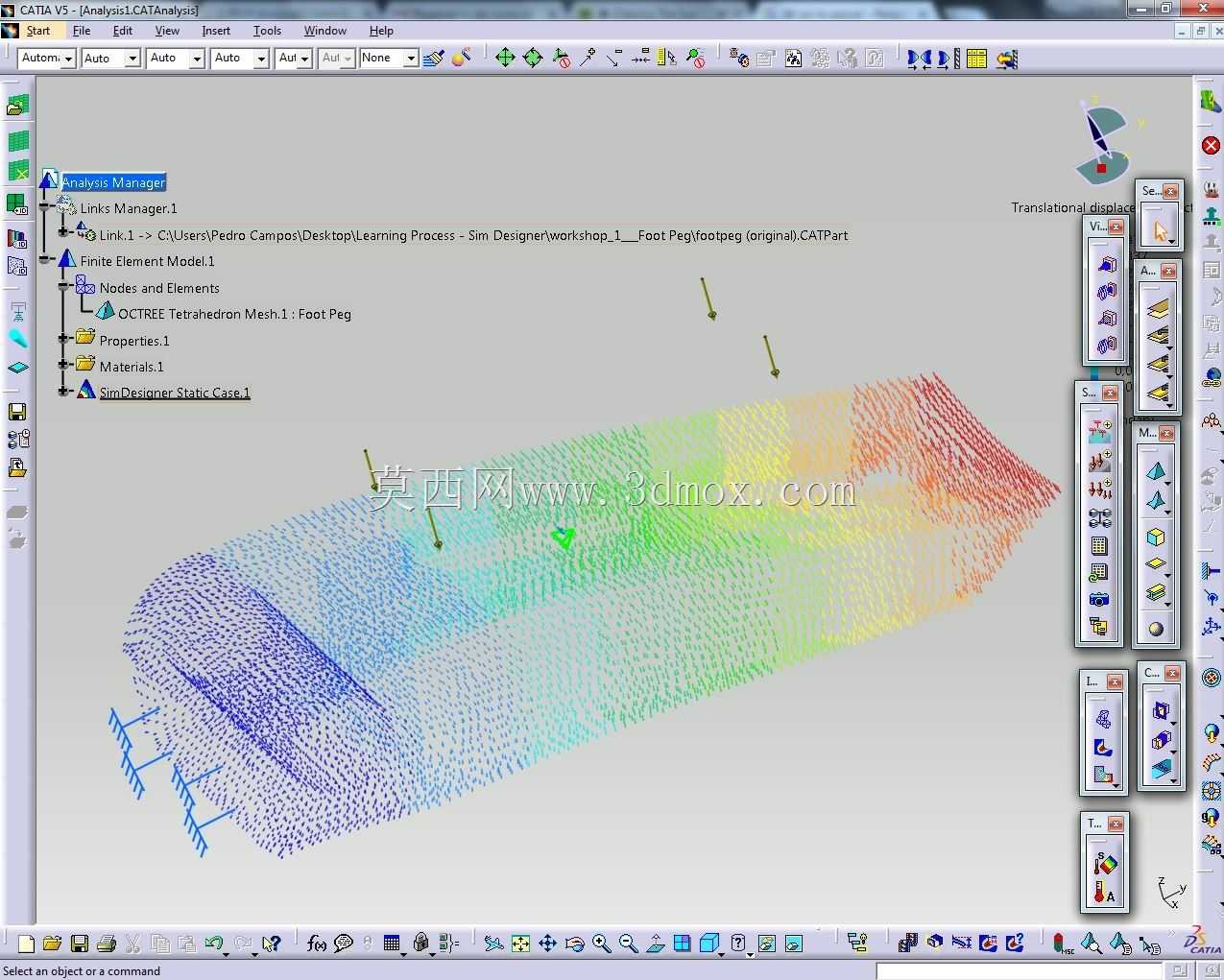Open the Insert menu
This screenshot has width=1224, height=980.
coord(216,31)
